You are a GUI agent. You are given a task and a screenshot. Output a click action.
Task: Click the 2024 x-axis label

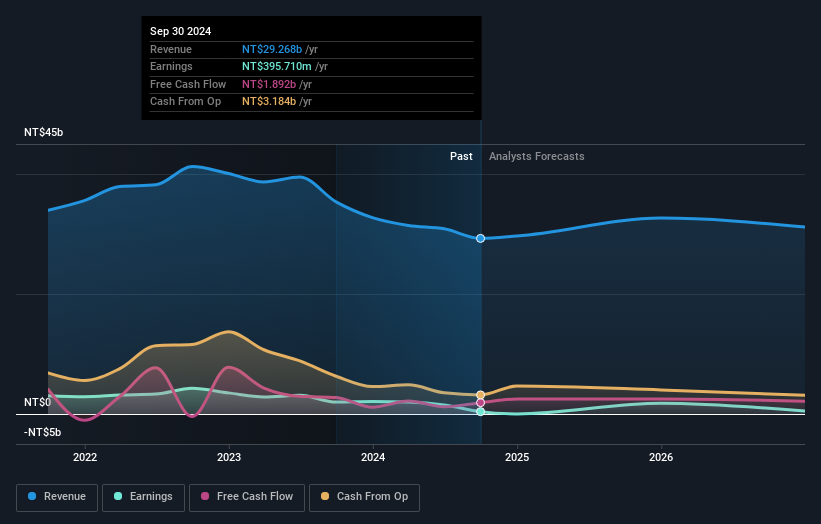pyautogui.click(x=373, y=457)
